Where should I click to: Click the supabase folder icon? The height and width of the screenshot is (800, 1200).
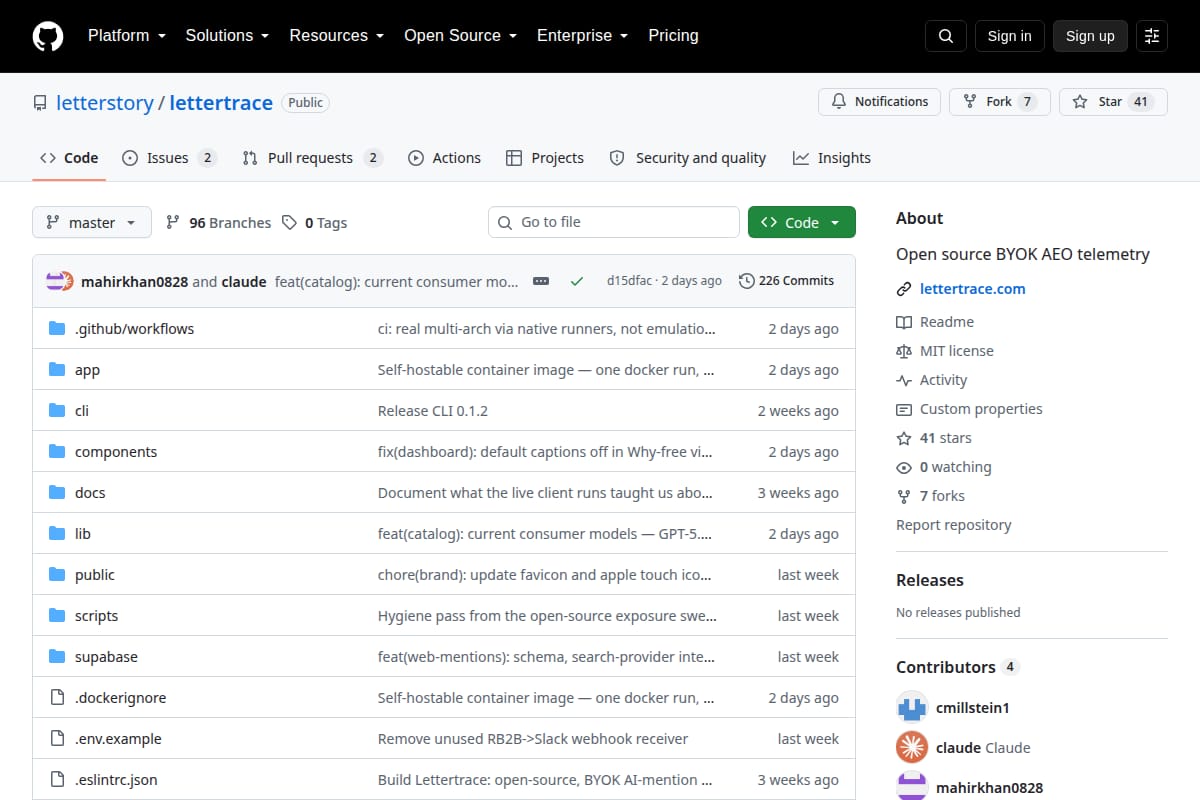point(57,657)
